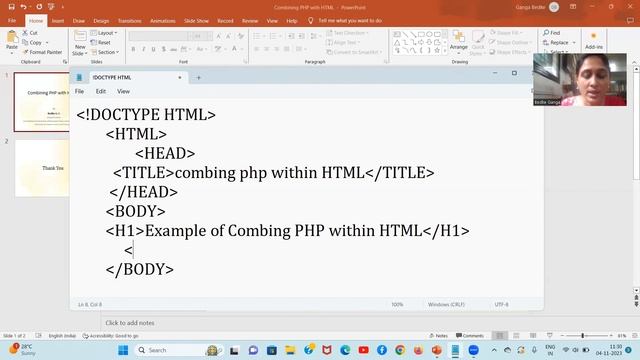The height and width of the screenshot is (360, 640).
Task: Open the Shape Effects dropdown
Action: [509, 52]
